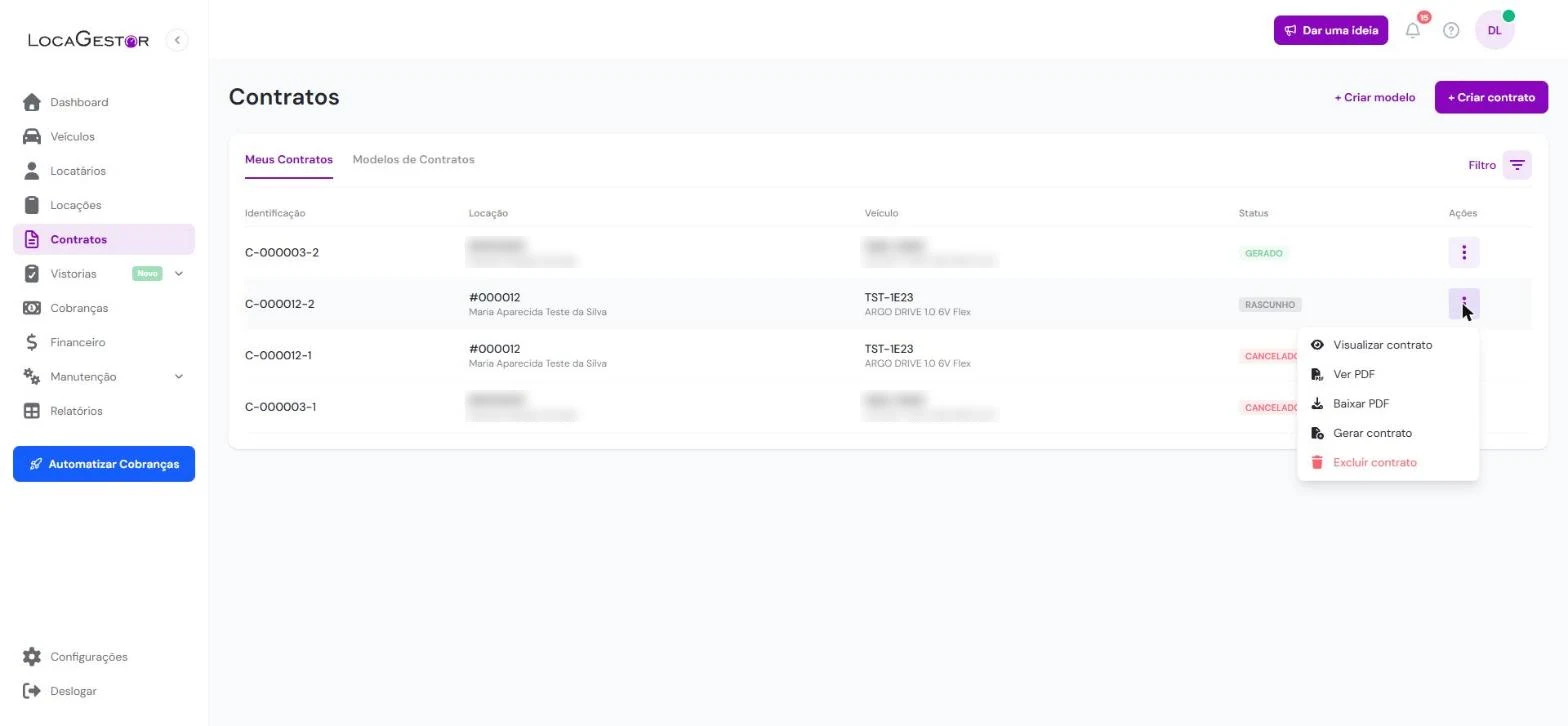Choose Baixar PDF from the menu
Screen dimensions: 1568x726
[1388, 404]
